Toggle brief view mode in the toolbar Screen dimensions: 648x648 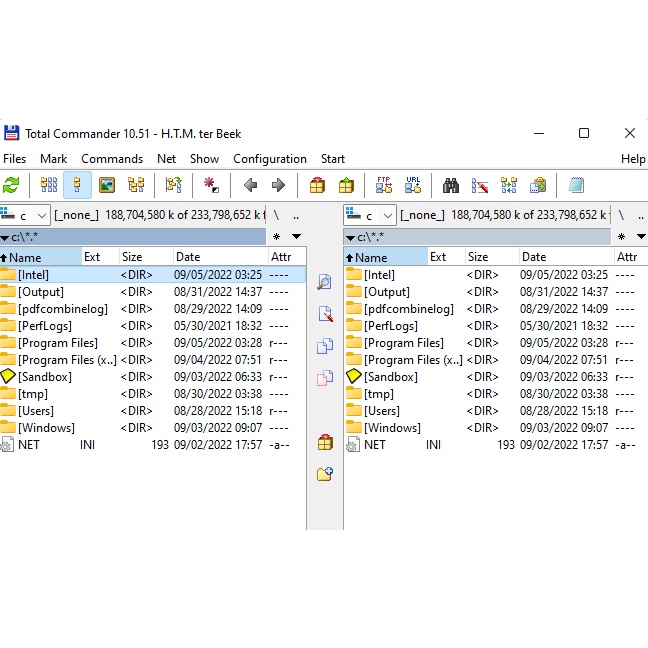click(x=49, y=185)
